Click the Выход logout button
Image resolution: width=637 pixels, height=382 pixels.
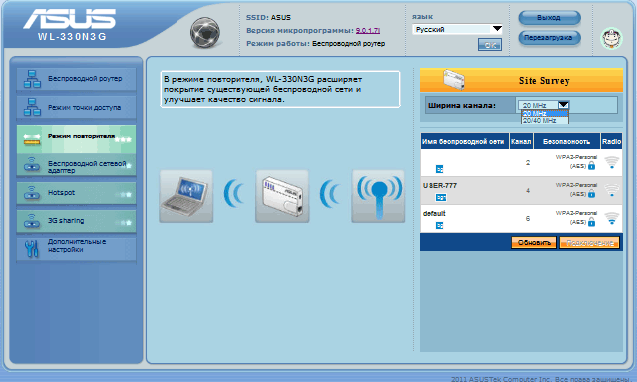(549, 18)
